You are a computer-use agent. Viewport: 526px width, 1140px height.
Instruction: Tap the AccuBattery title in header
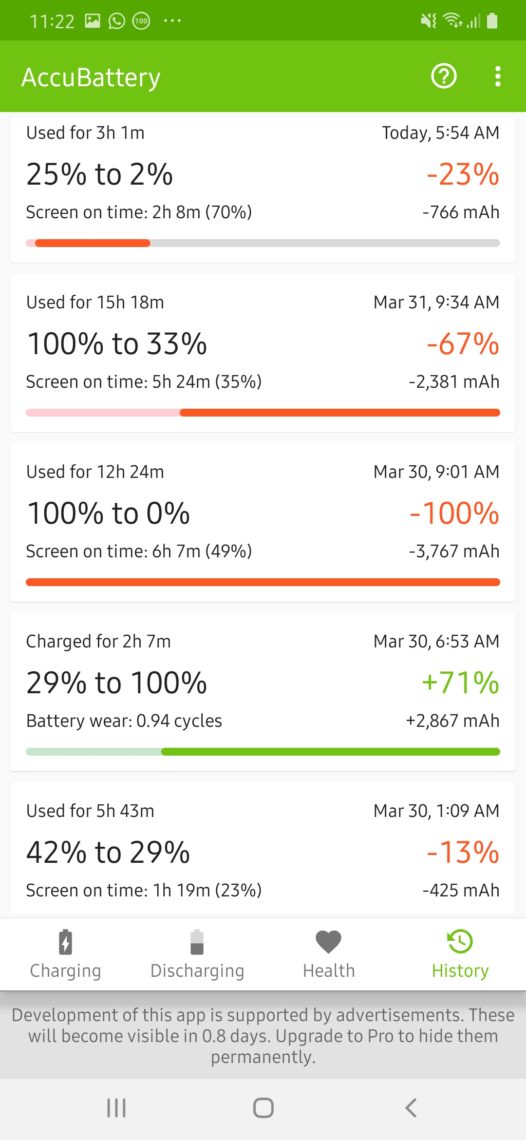pyautogui.click(x=91, y=77)
